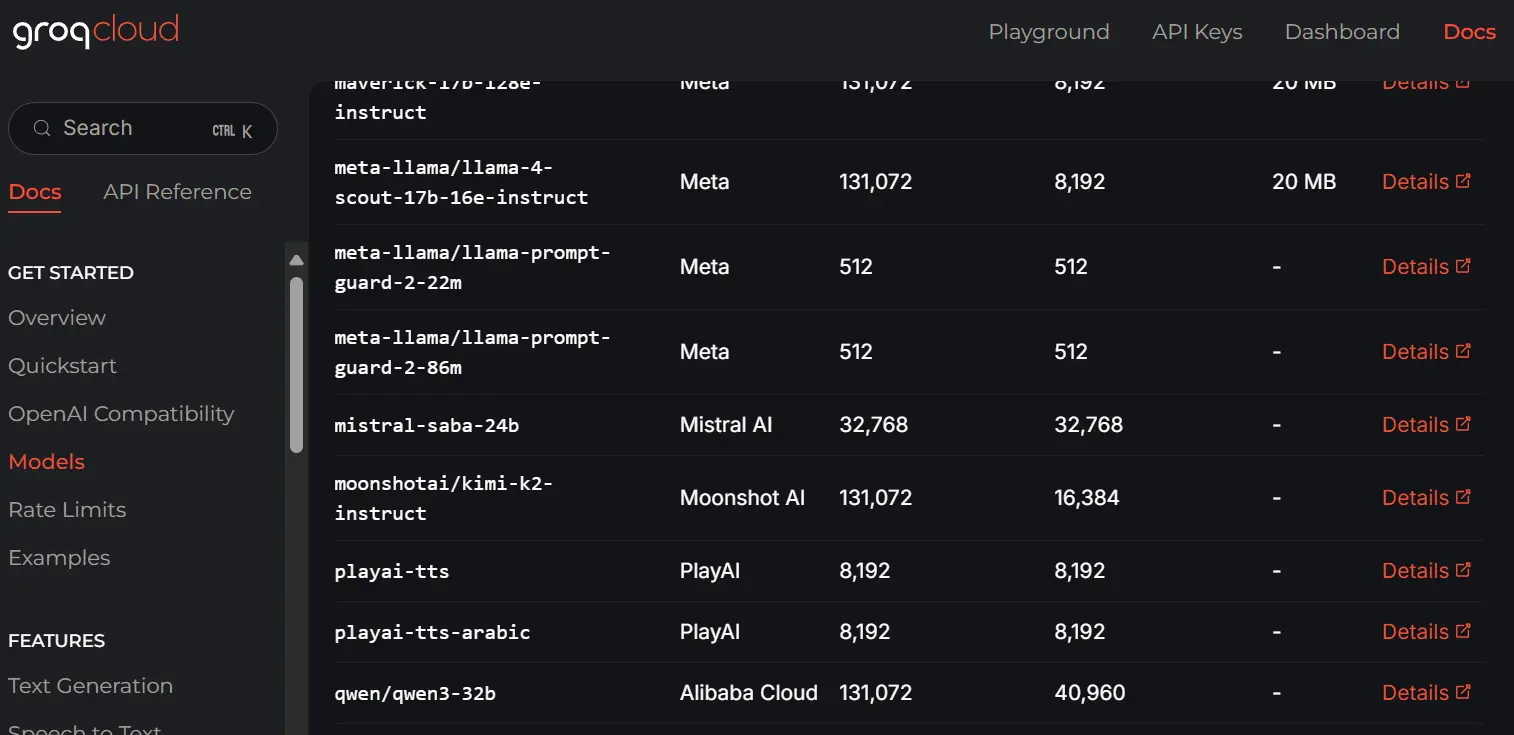The image size is (1514, 735).
Task: Open the Playground page
Action: point(1049,31)
